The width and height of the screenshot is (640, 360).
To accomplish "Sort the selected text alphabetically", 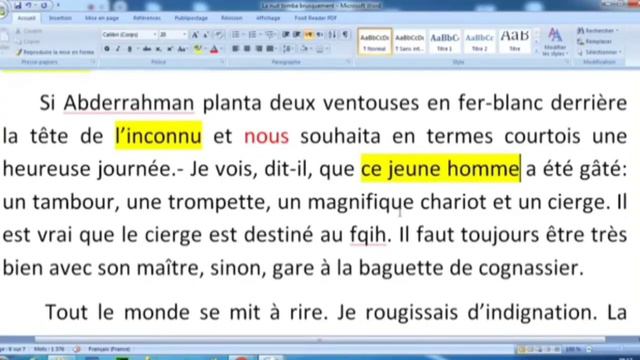I will (333, 35).
